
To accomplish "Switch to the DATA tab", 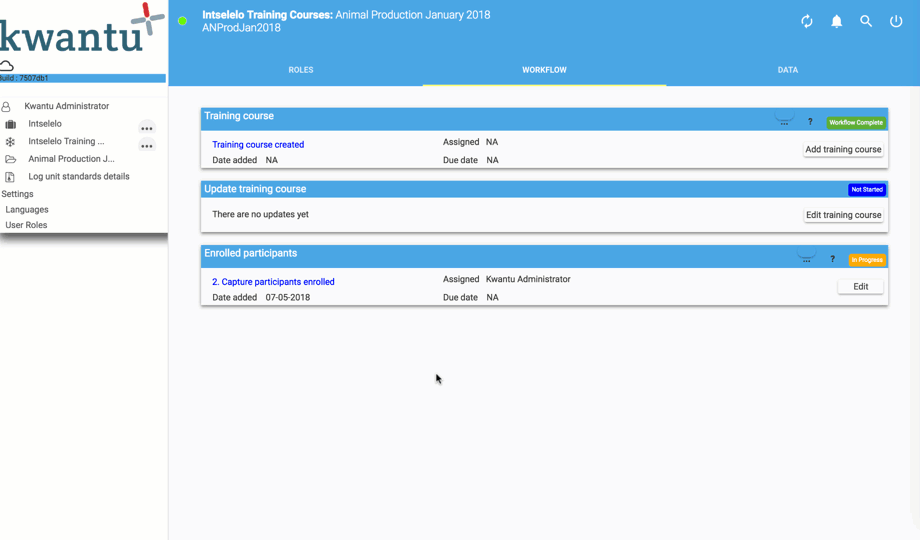I will coord(788,70).
